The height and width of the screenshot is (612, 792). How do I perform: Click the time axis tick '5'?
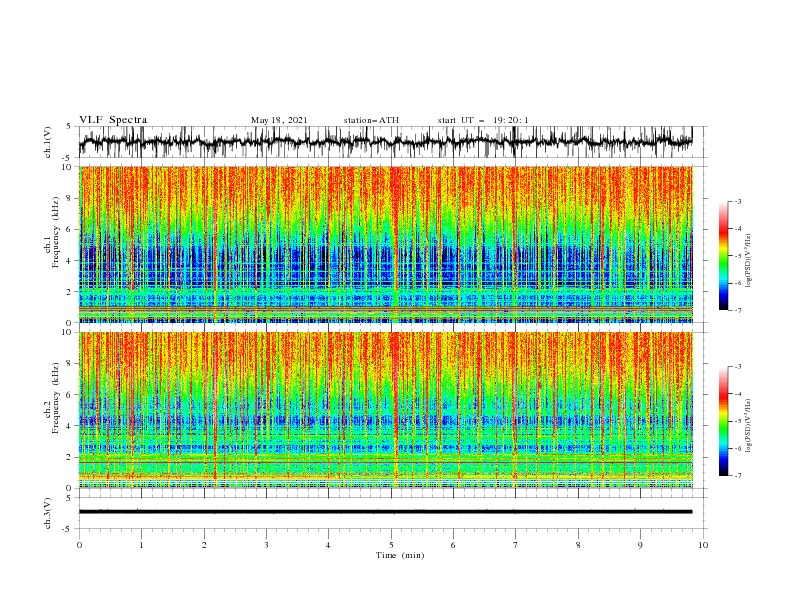coord(391,545)
